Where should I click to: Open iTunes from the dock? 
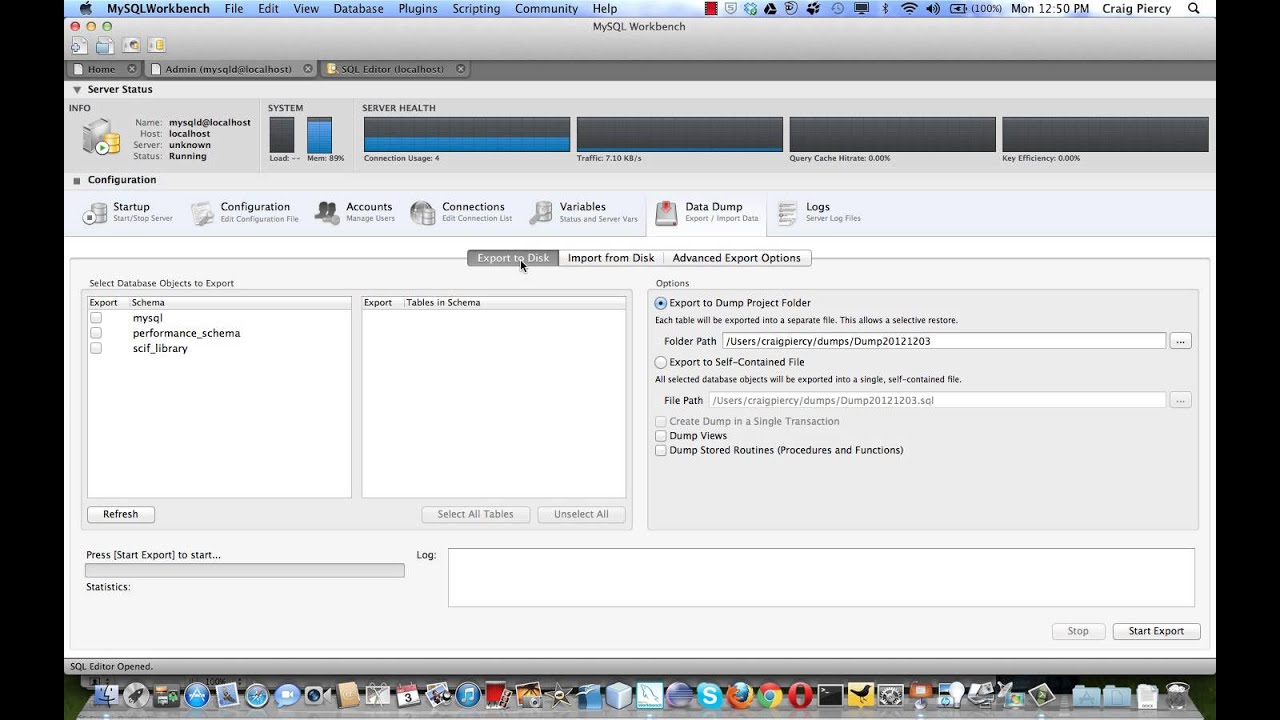point(467,695)
